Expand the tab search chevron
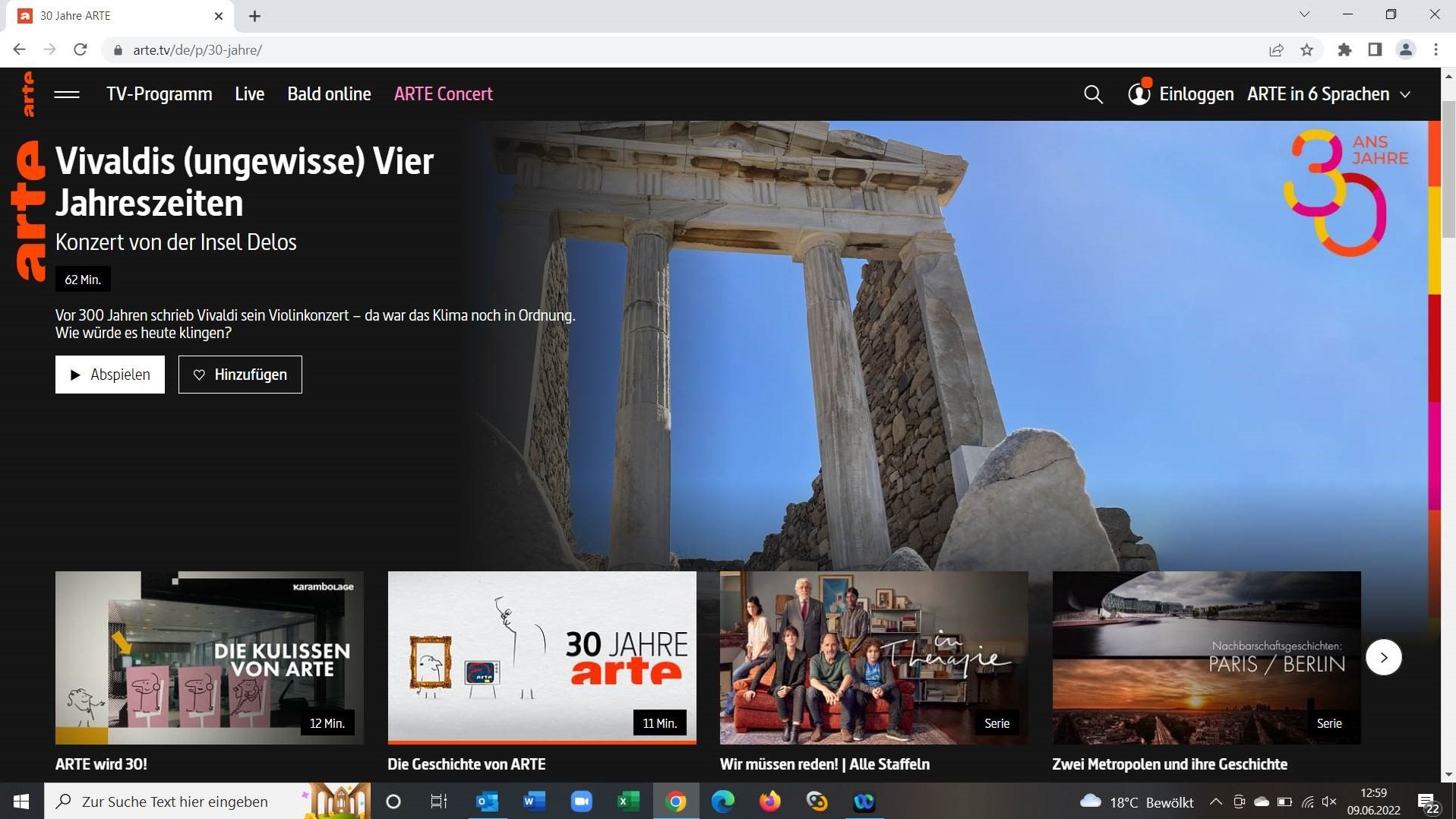 coord(1304,14)
